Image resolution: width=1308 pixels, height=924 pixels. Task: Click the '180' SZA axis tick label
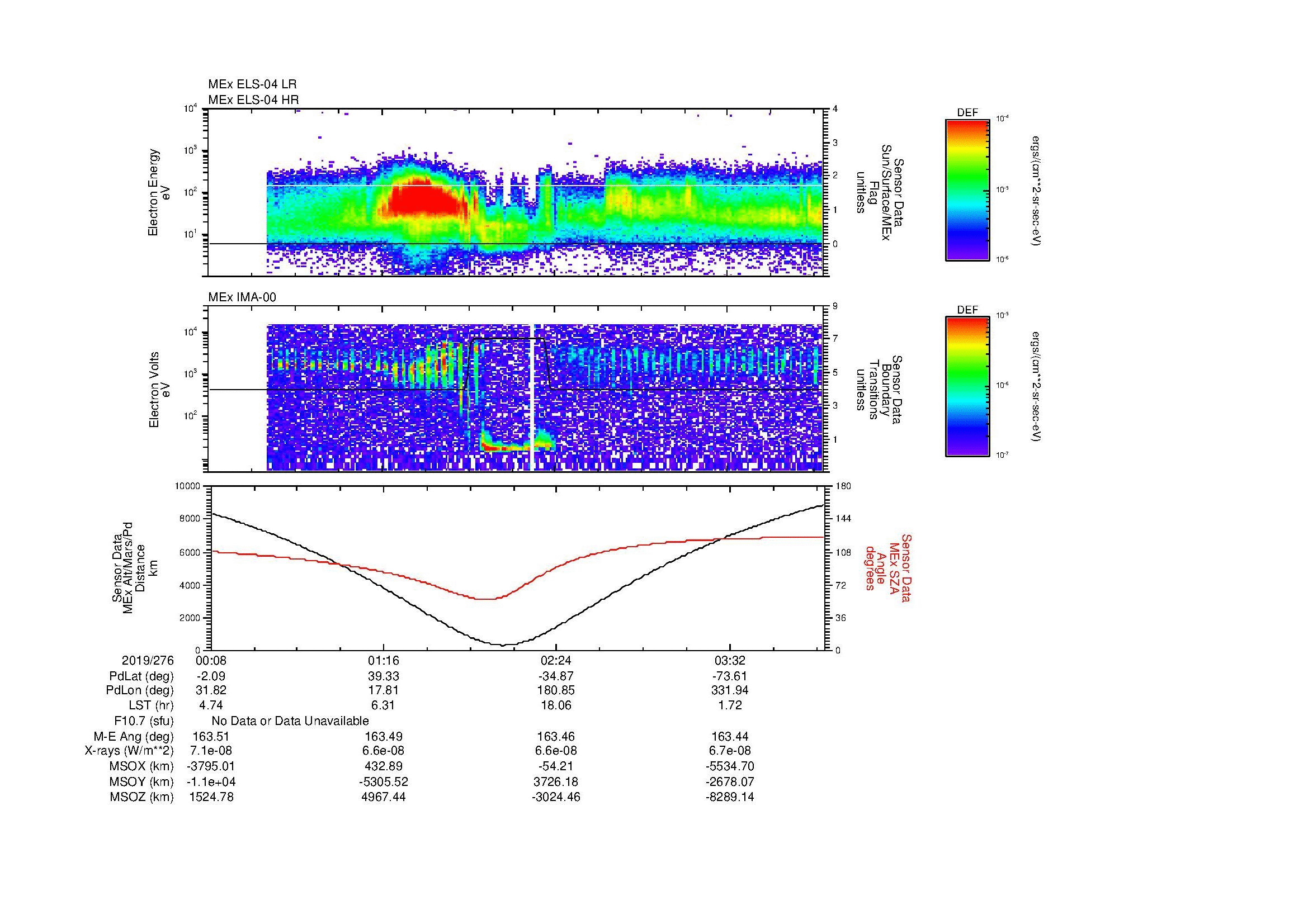pos(843,486)
